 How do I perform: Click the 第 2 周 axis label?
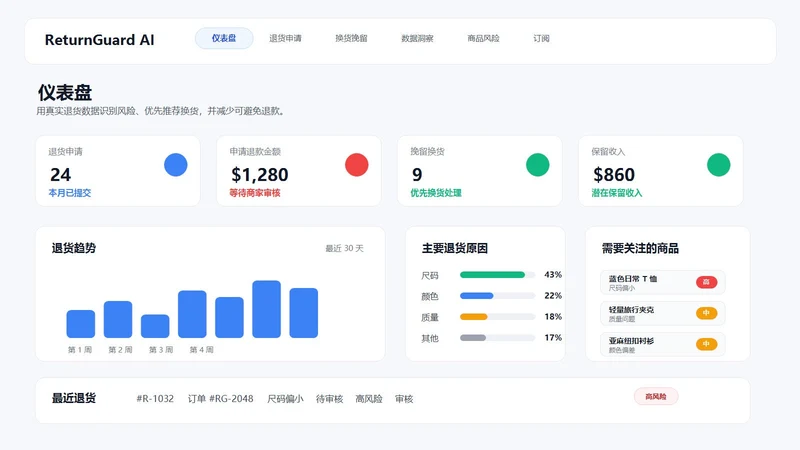pyautogui.click(x=120, y=349)
